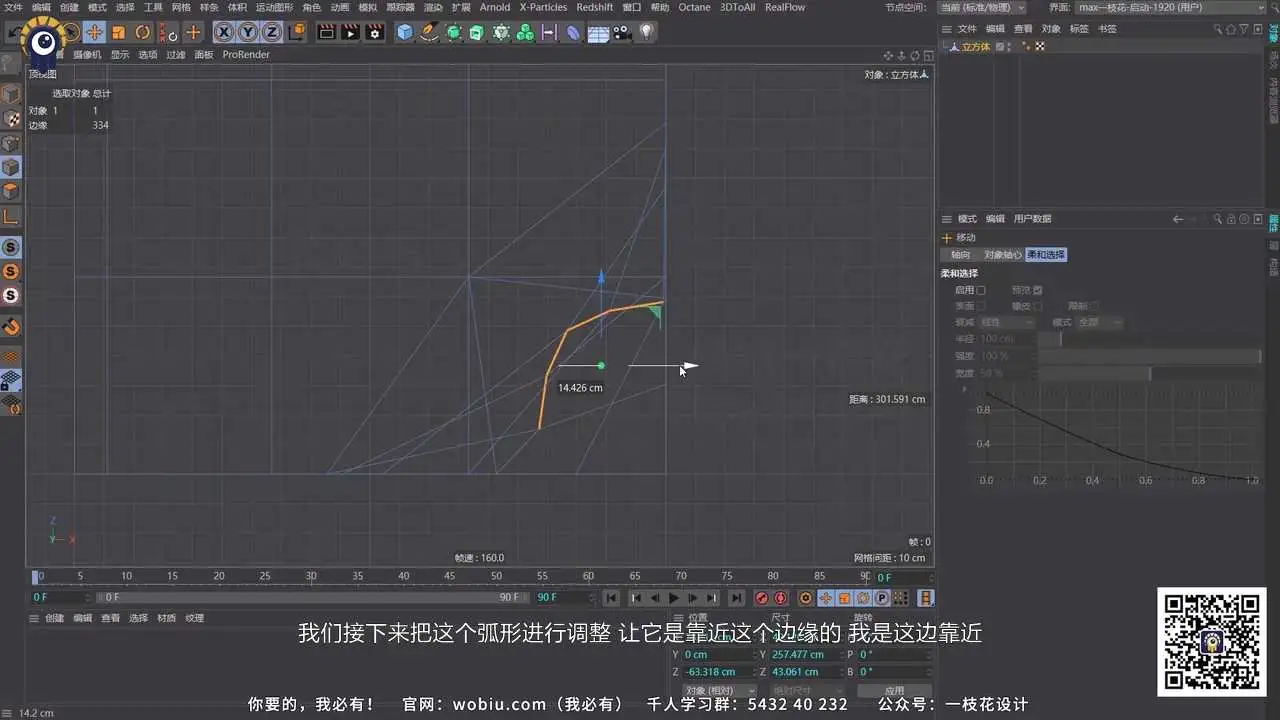This screenshot has height=720, width=1280.
Task: Open the Octane menu
Action: [x=694, y=7]
